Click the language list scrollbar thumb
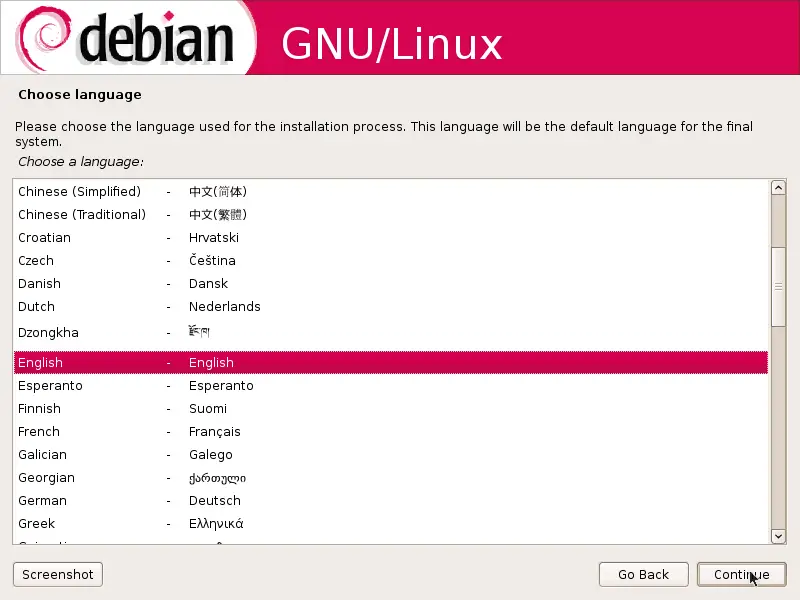The image size is (800, 600). tap(778, 286)
